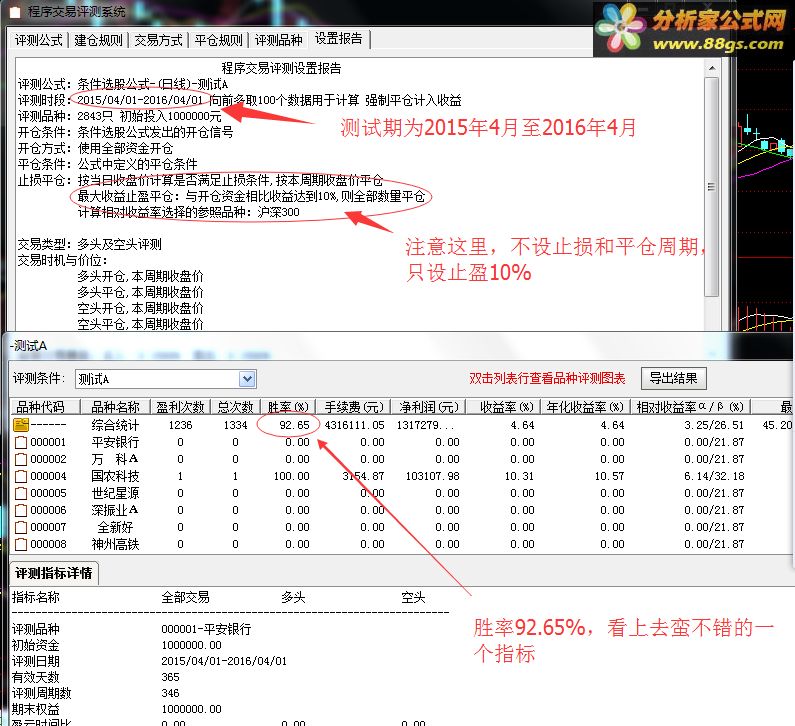
Task: Click the icon beside code 000001
Action: [x=21, y=443]
